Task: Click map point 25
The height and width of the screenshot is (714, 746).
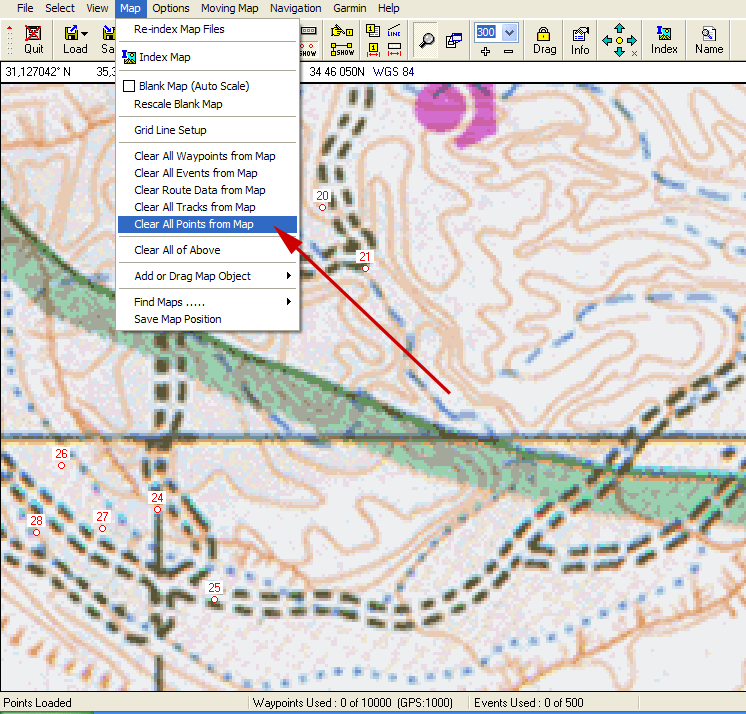Action: click(x=215, y=599)
